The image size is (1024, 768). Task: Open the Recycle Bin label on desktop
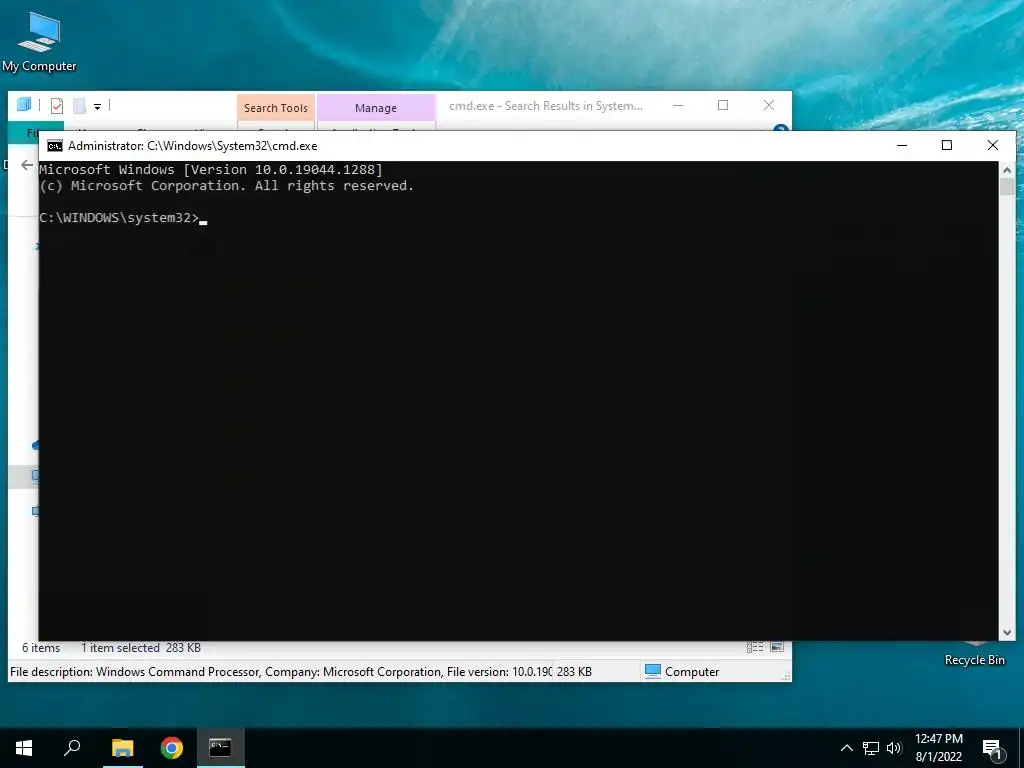(x=974, y=660)
